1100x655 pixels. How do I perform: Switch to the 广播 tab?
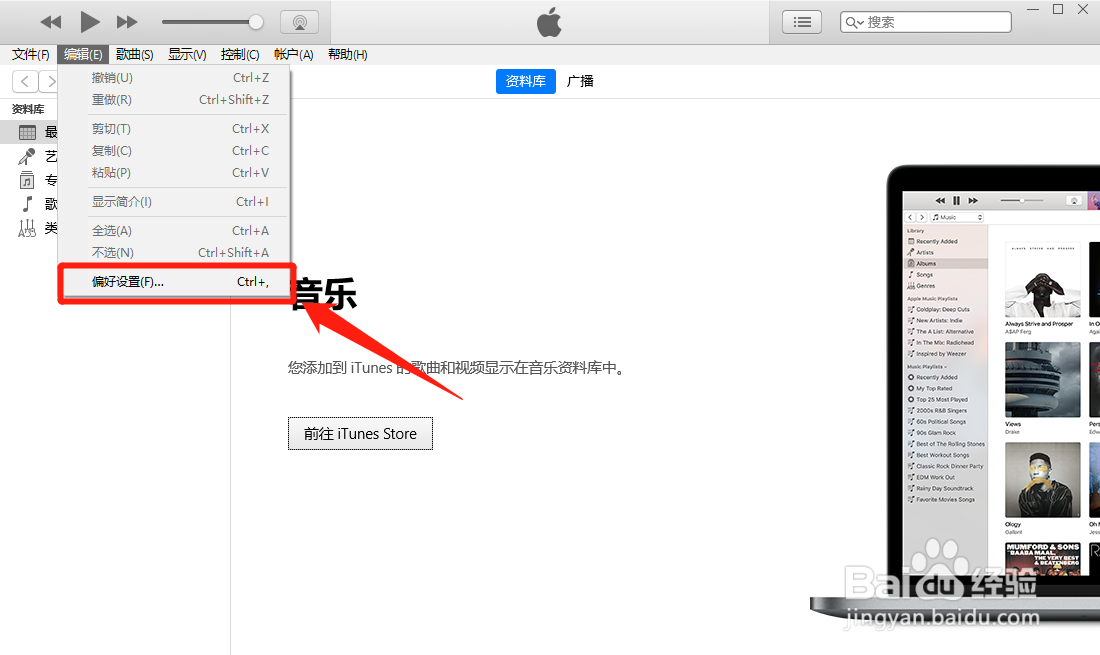click(x=580, y=81)
